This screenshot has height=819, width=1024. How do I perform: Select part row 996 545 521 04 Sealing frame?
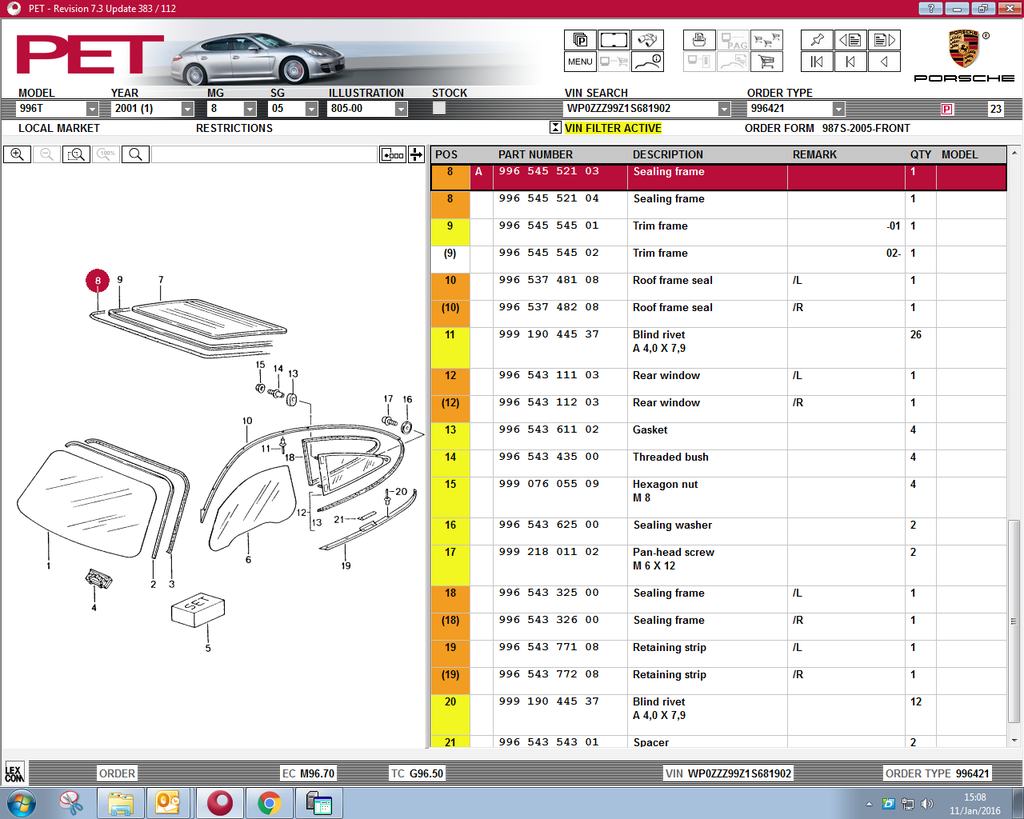point(718,205)
